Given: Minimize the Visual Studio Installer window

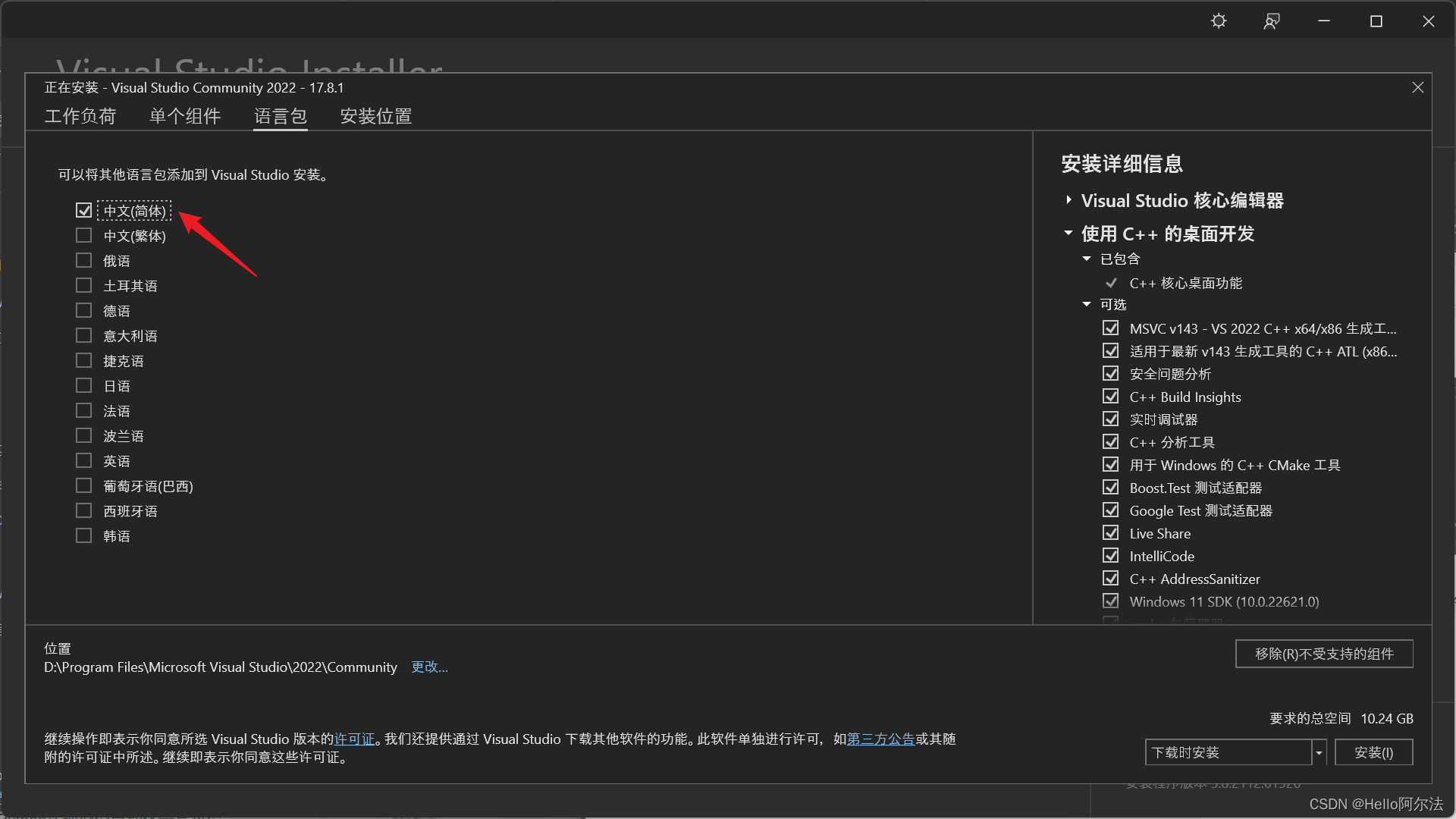Looking at the screenshot, I should (1324, 21).
